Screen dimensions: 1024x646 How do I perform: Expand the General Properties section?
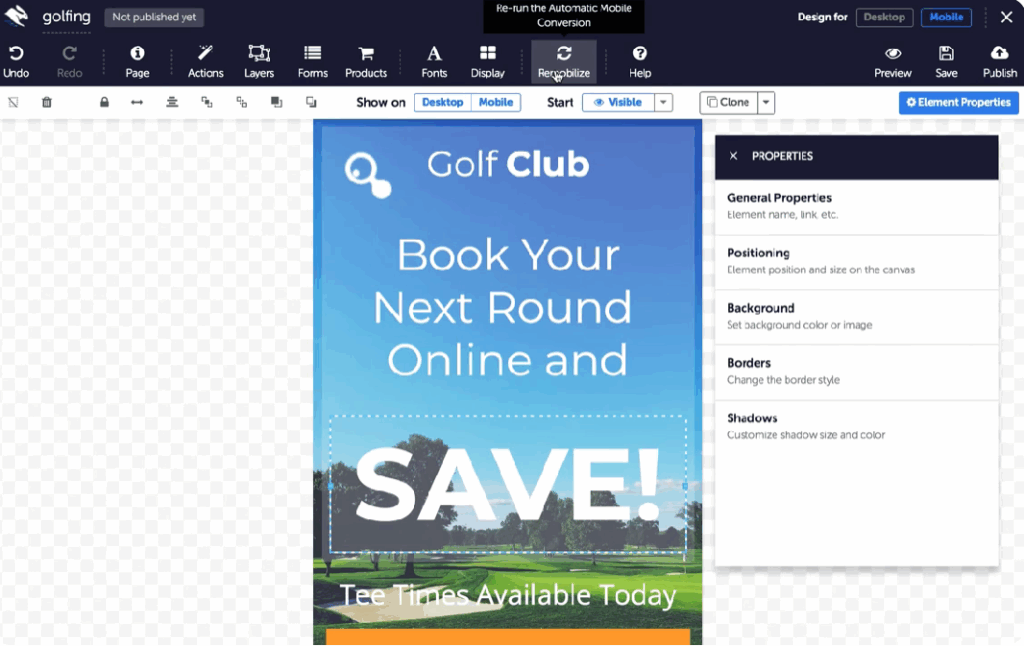coord(857,206)
